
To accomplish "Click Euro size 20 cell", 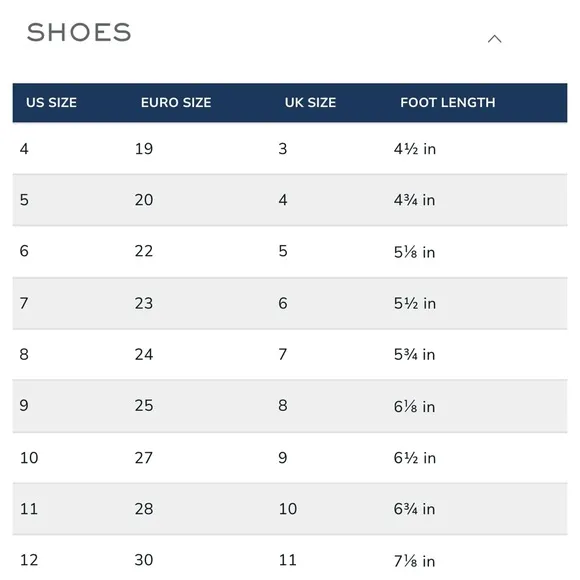I will [x=144, y=200].
